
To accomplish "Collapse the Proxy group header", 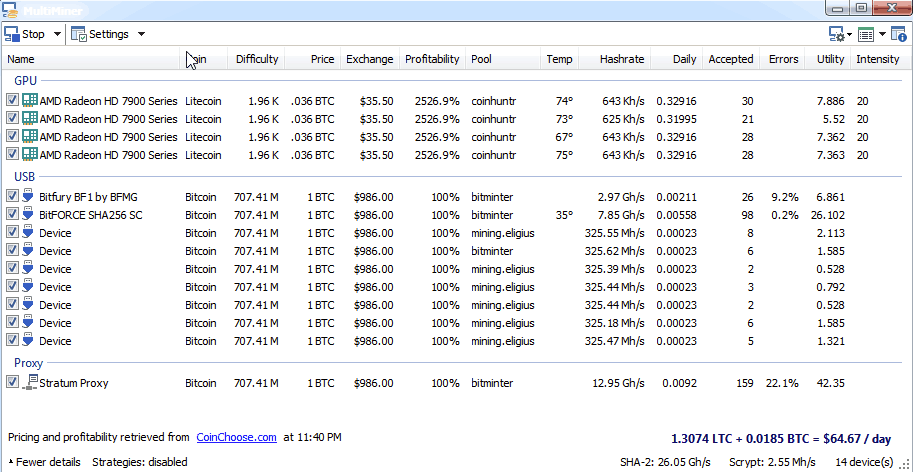I will pos(29,363).
